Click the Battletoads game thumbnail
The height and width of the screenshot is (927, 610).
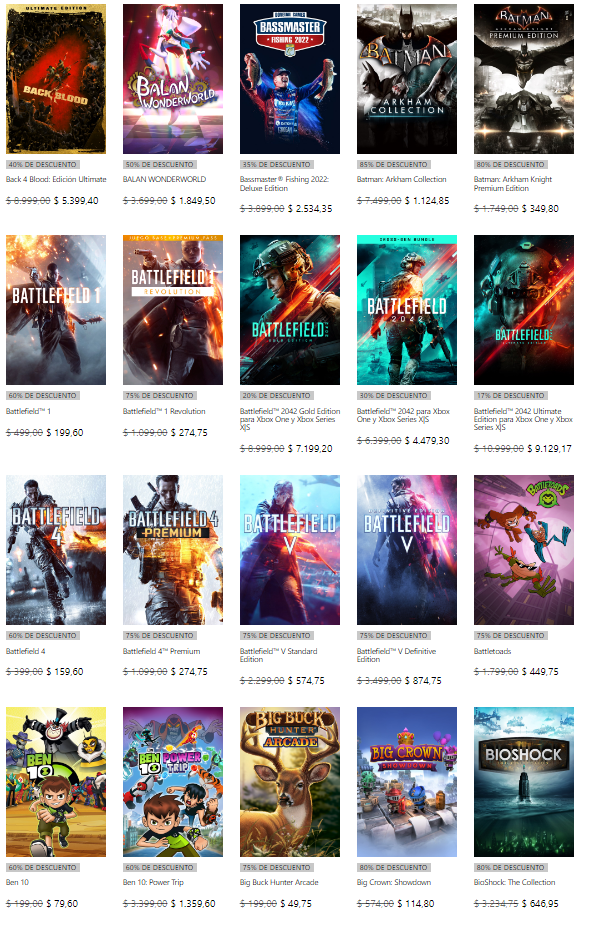tap(524, 550)
